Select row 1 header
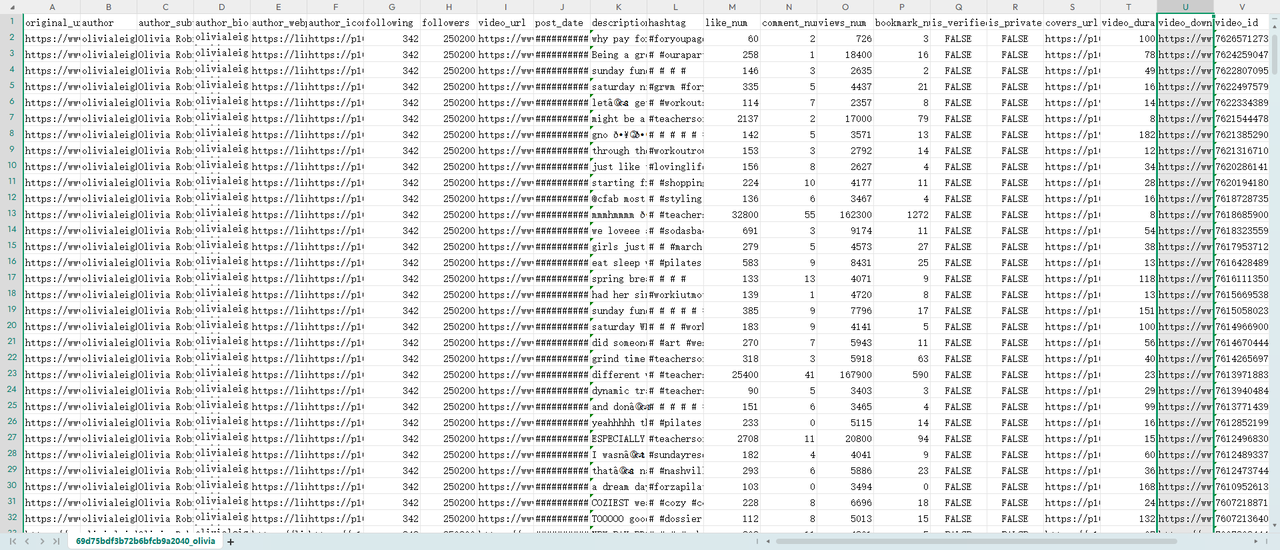The height and width of the screenshot is (550, 1280). (11, 22)
